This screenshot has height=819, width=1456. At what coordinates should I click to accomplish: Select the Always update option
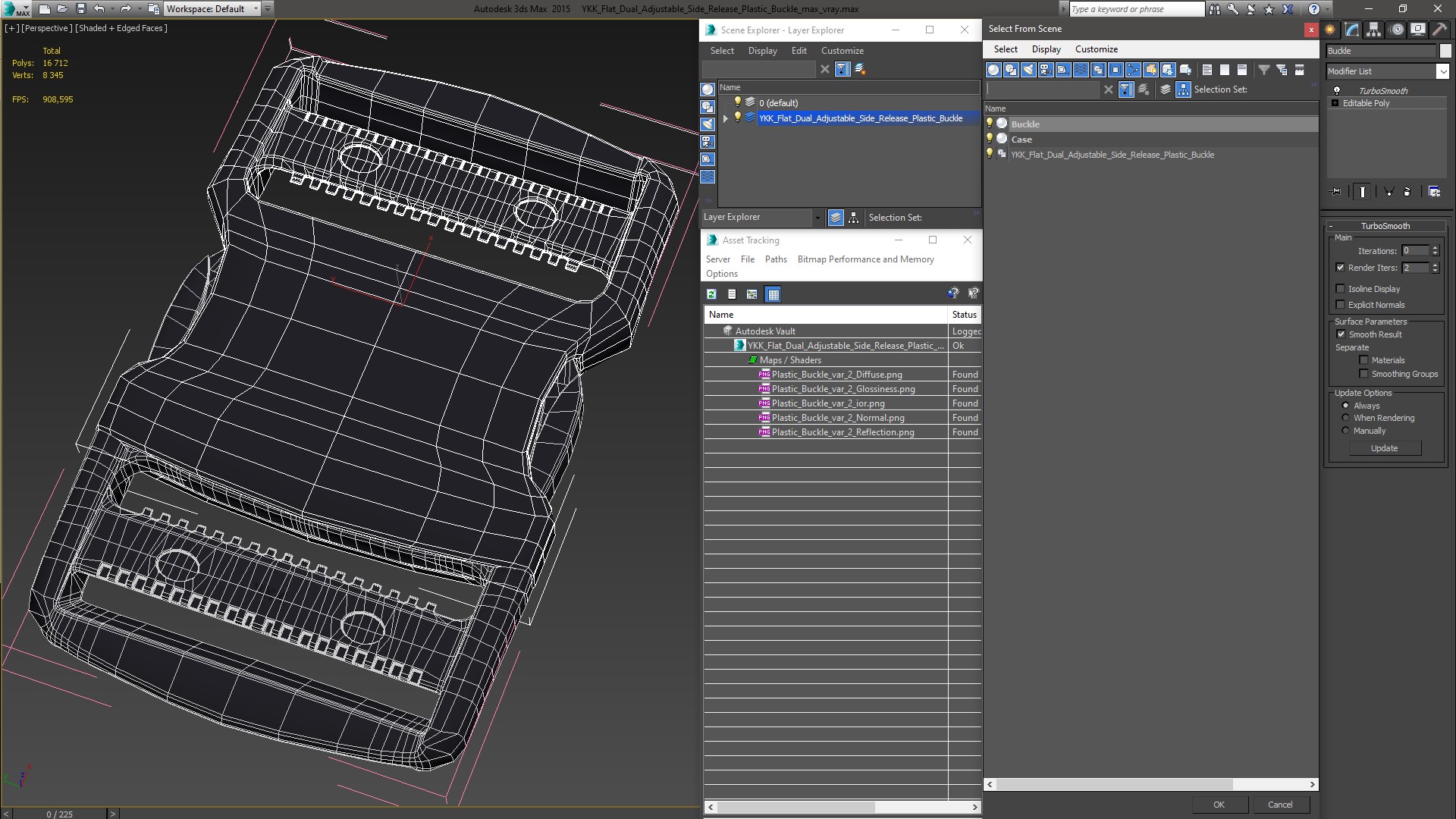pos(1346,406)
